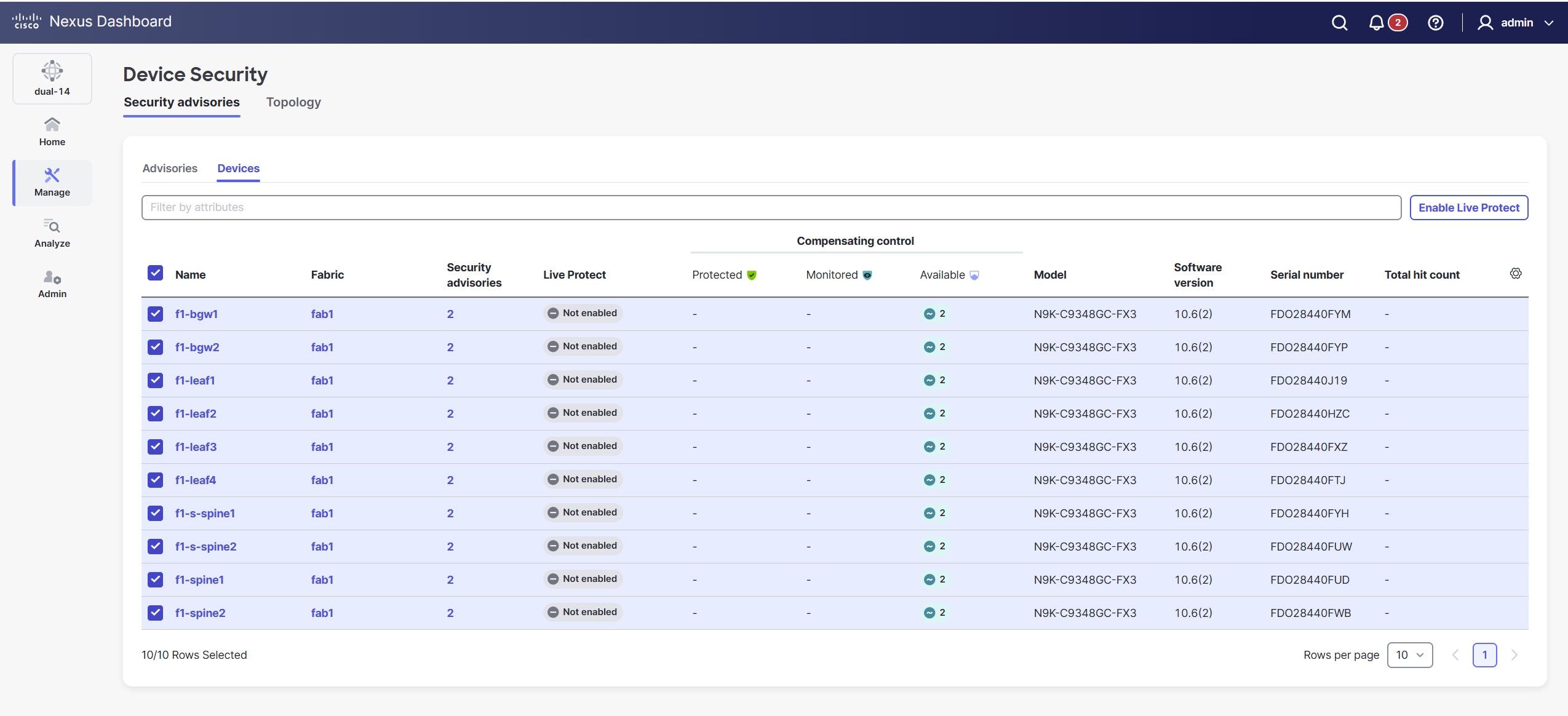Click the Filter by attributes field
The width and height of the screenshot is (1568, 716).
431,207
